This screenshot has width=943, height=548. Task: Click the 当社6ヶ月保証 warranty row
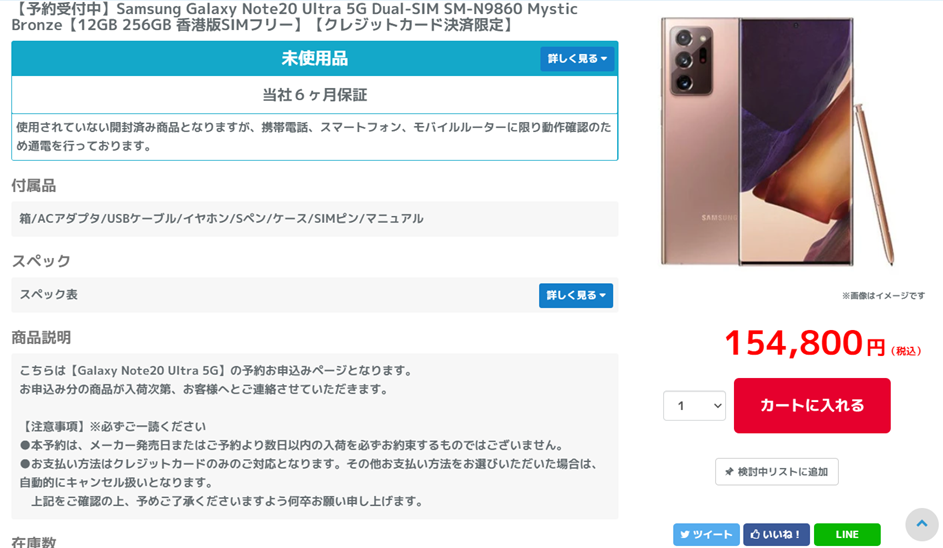coord(315,95)
